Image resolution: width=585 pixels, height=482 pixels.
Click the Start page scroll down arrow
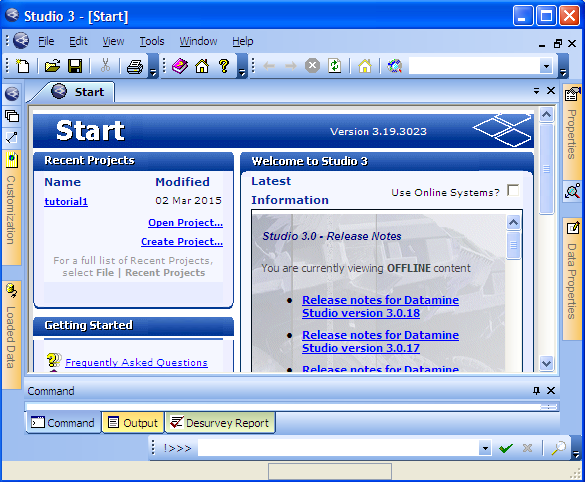(547, 363)
